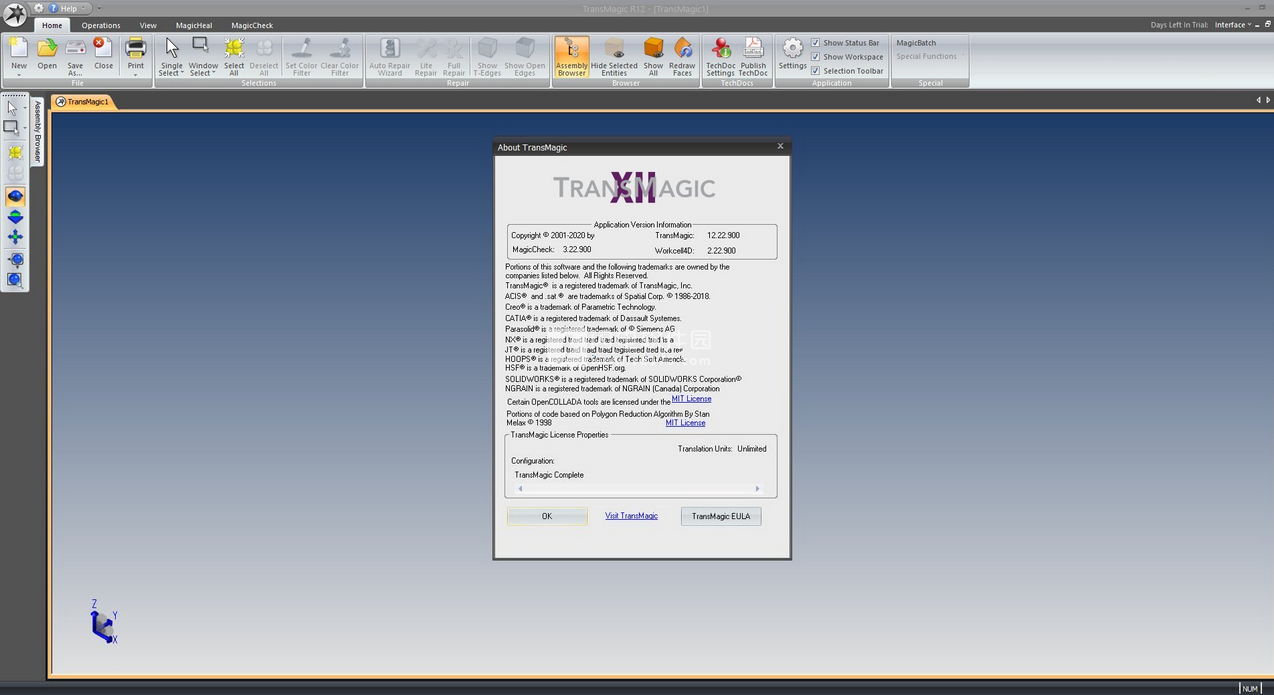Click the quick access gear icon
The height and width of the screenshot is (695, 1274).
point(39,8)
